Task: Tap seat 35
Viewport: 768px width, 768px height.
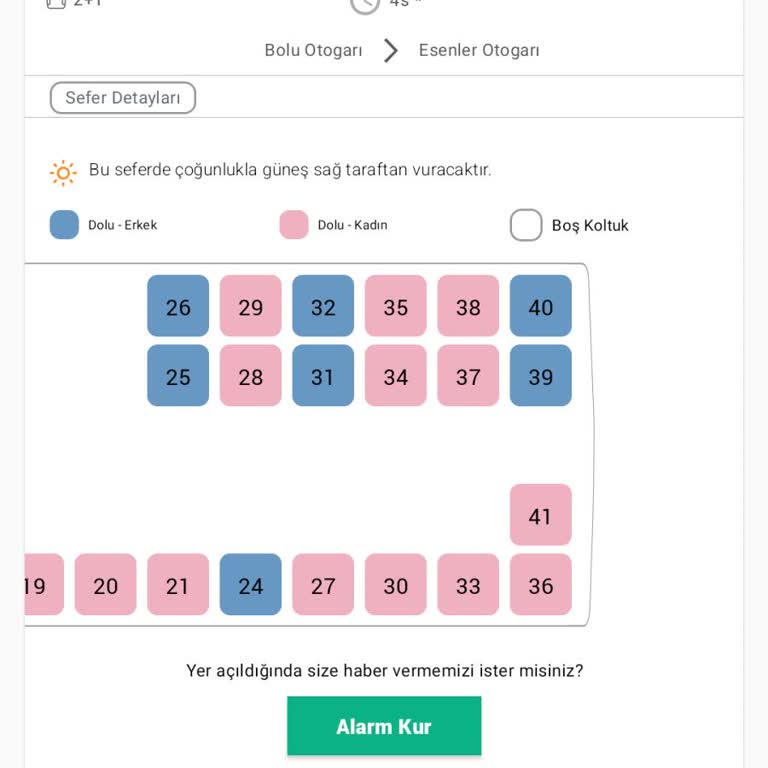Action: (x=395, y=306)
